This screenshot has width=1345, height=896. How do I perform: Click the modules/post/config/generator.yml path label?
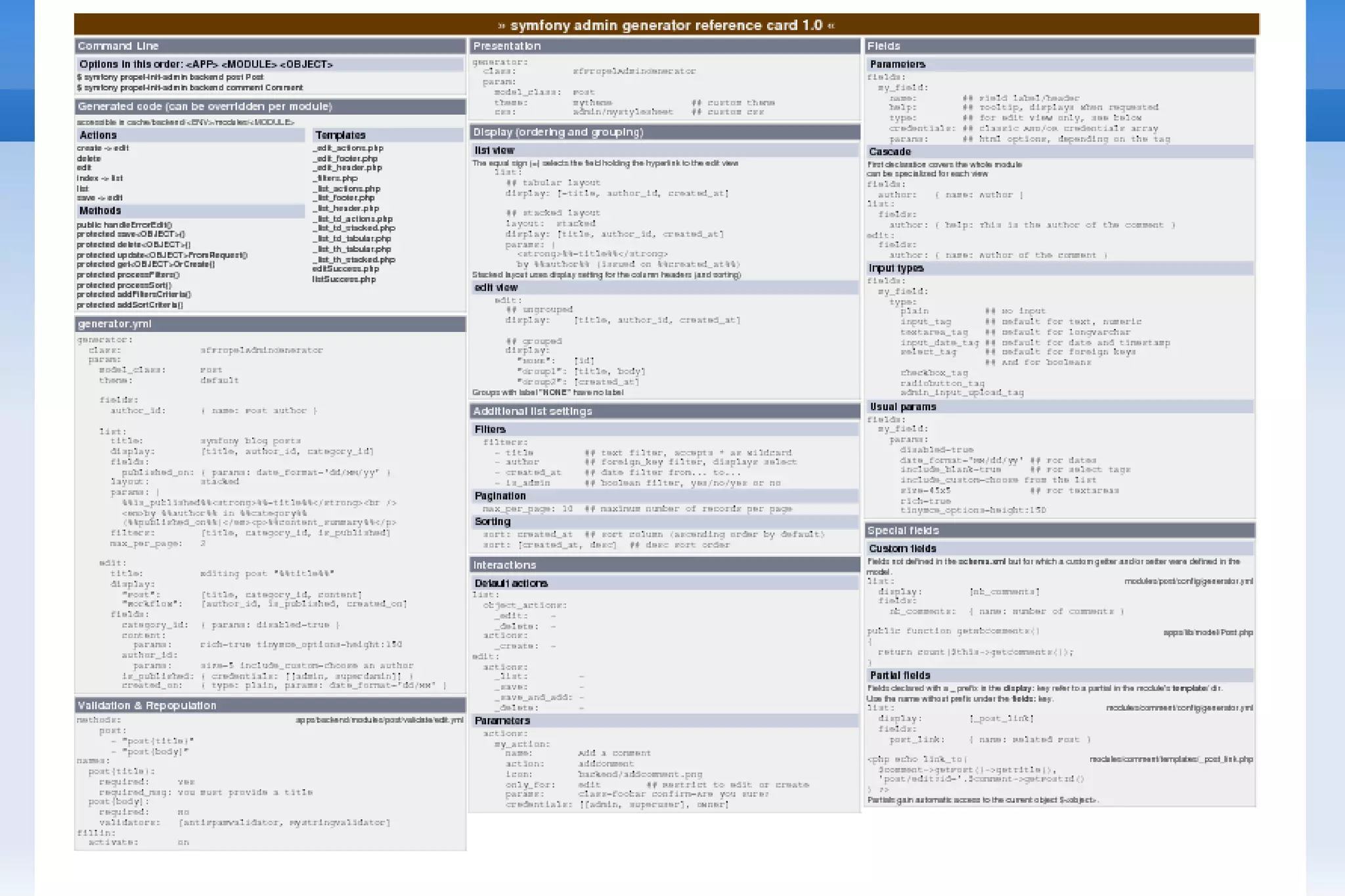click(1189, 581)
